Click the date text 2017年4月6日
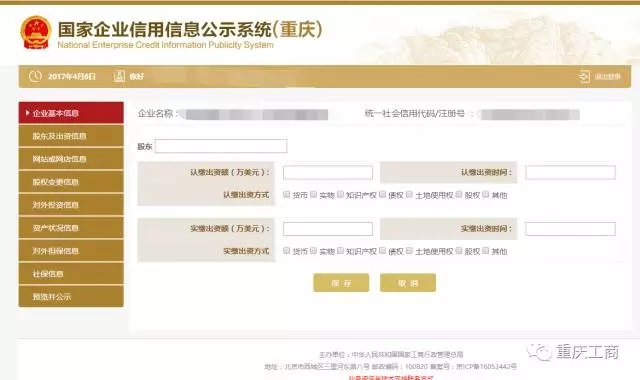The width and height of the screenshot is (640, 380). click(72, 76)
